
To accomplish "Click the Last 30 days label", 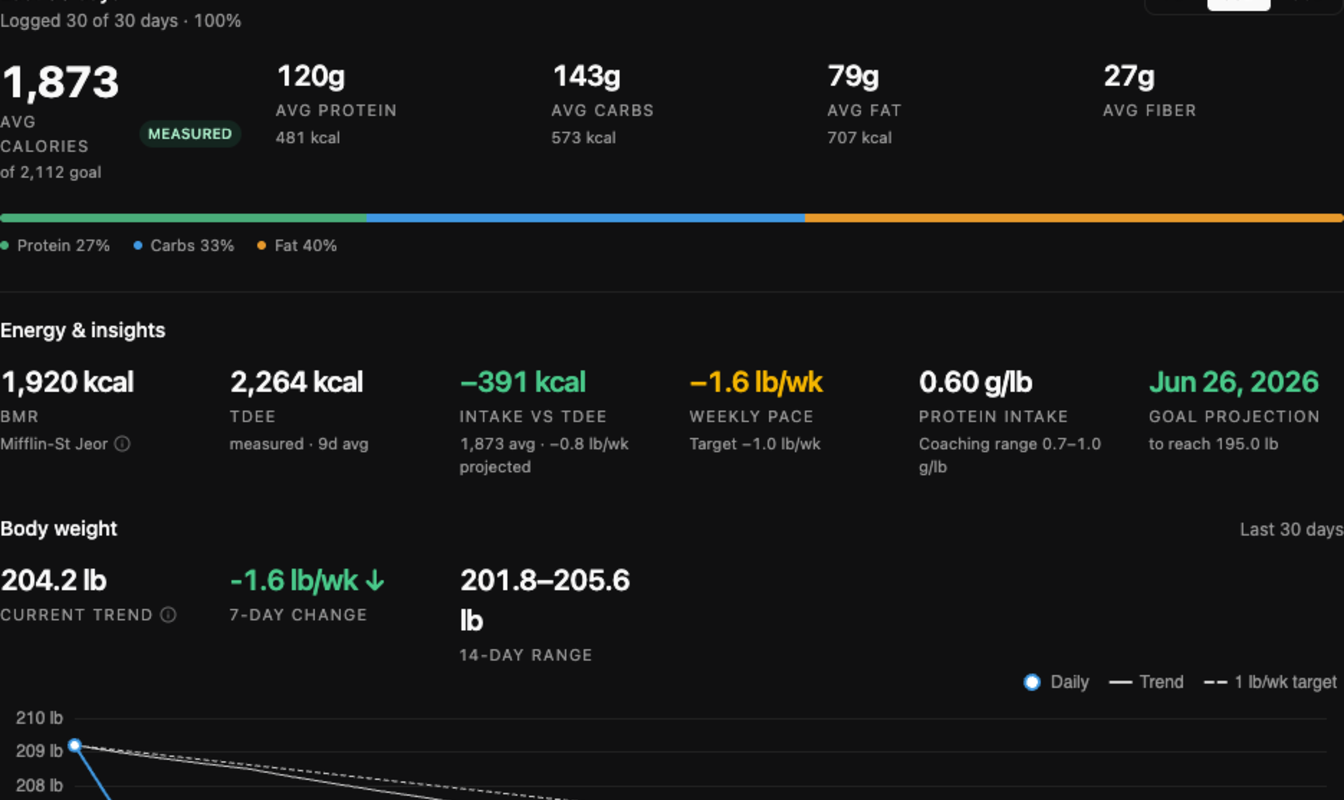I will tap(1291, 530).
